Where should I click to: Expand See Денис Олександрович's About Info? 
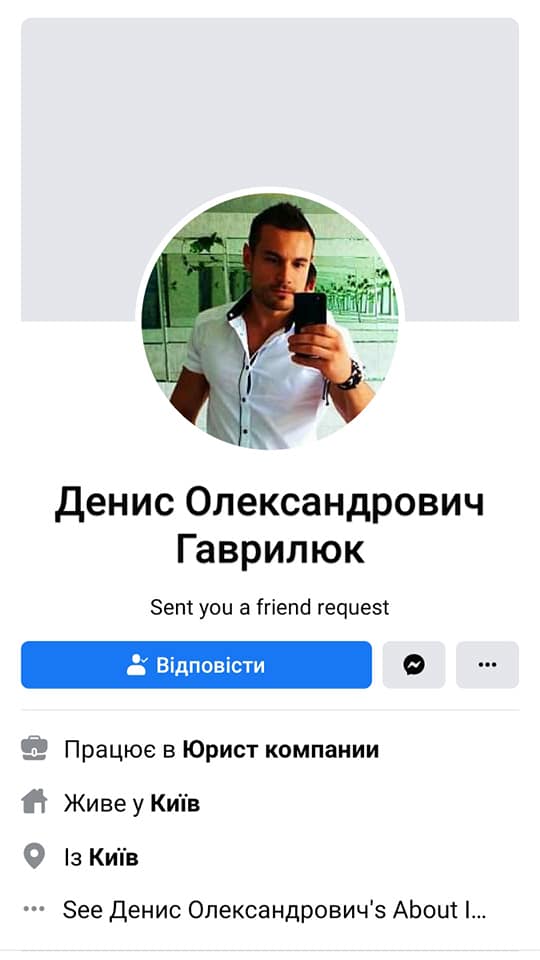[x=274, y=910]
